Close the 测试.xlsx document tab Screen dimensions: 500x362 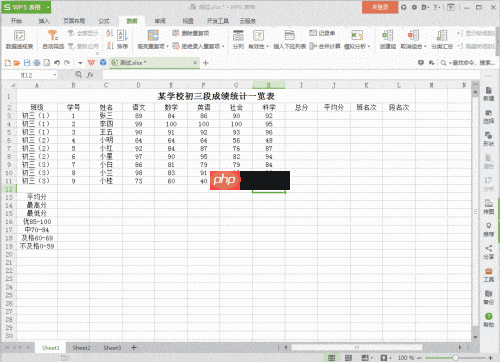(195, 63)
